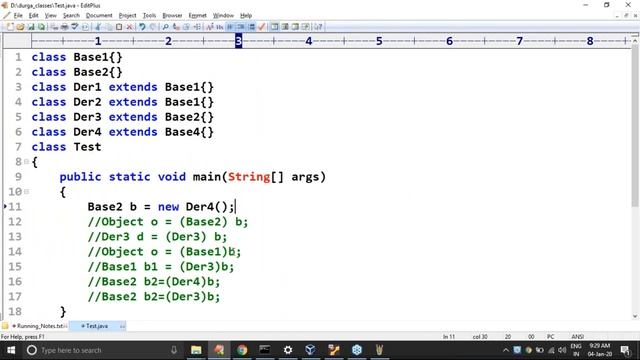Open the Tools menu
640x360 pixels.
(x=149, y=16)
